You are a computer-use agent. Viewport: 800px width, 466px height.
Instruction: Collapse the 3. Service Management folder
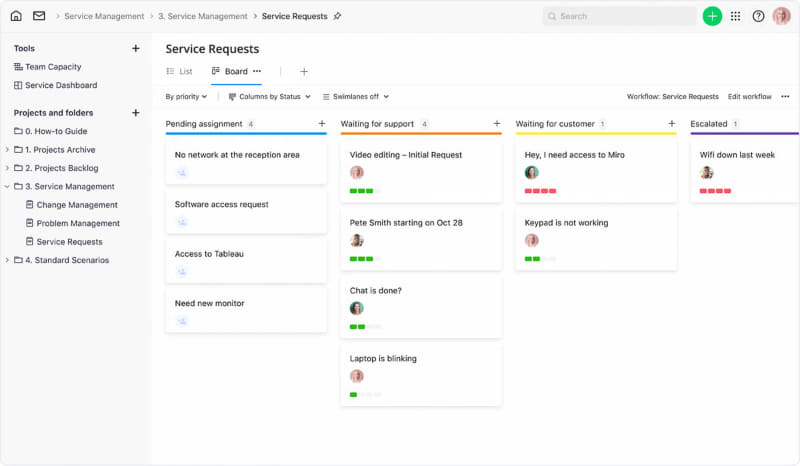pyautogui.click(x=8, y=186)
